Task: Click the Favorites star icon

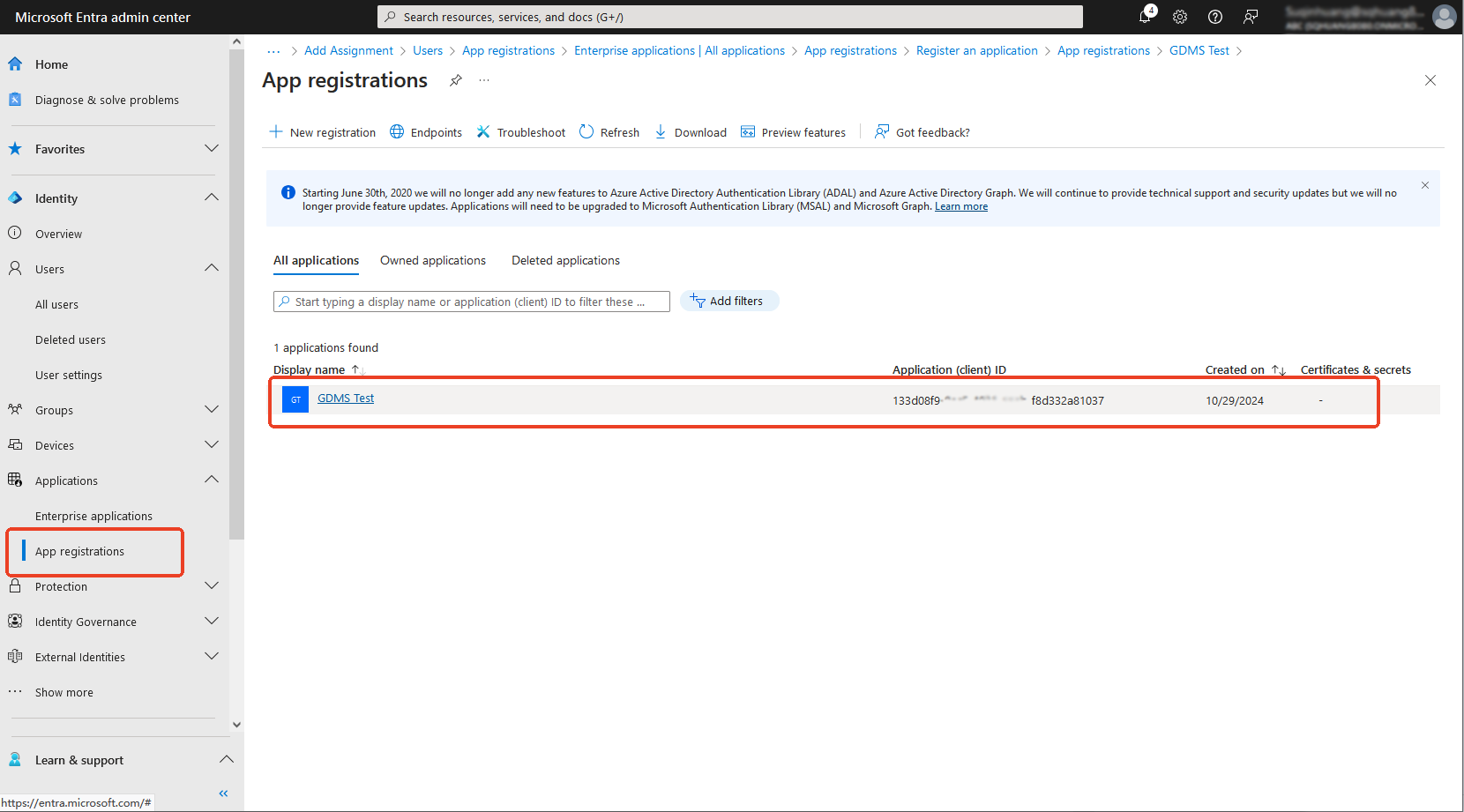Action: pos(15,149)
